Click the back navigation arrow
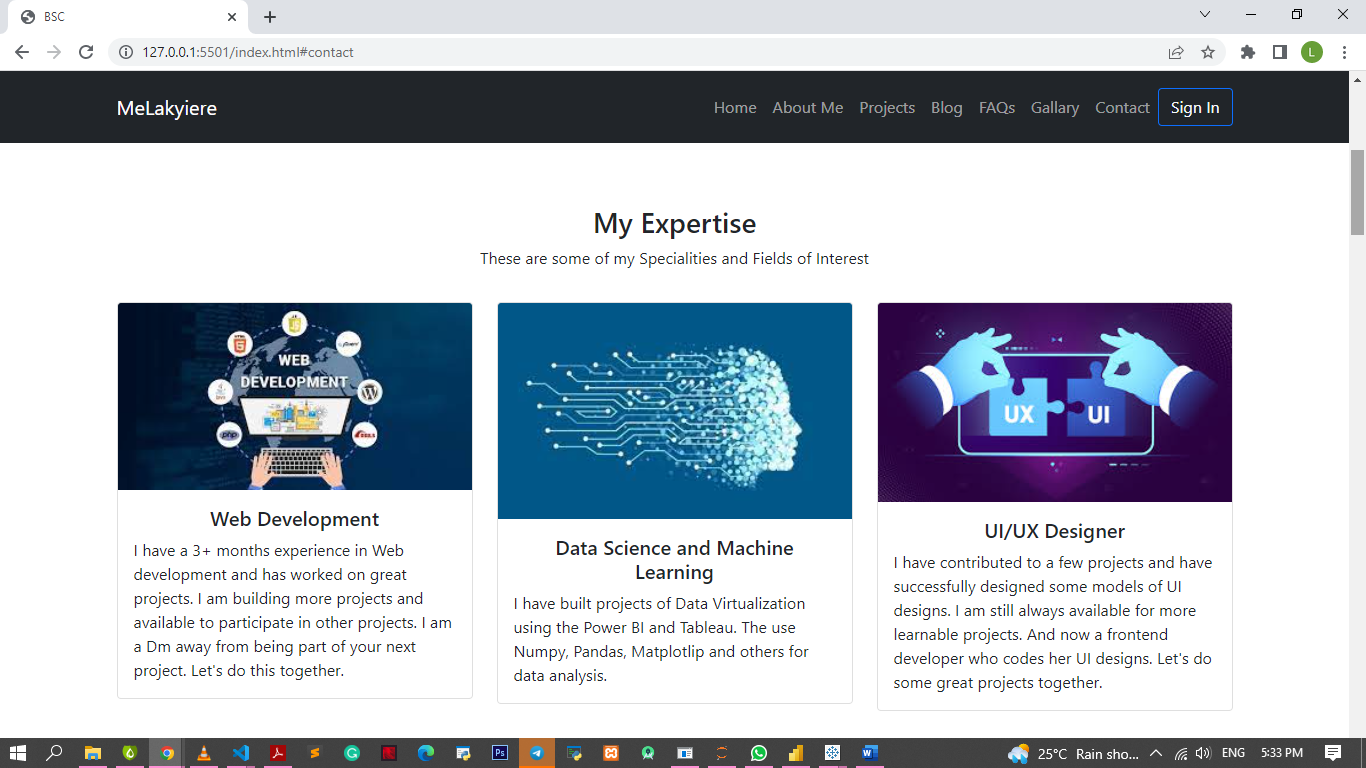Viewport: 1366px width, 768px height. 21,52
